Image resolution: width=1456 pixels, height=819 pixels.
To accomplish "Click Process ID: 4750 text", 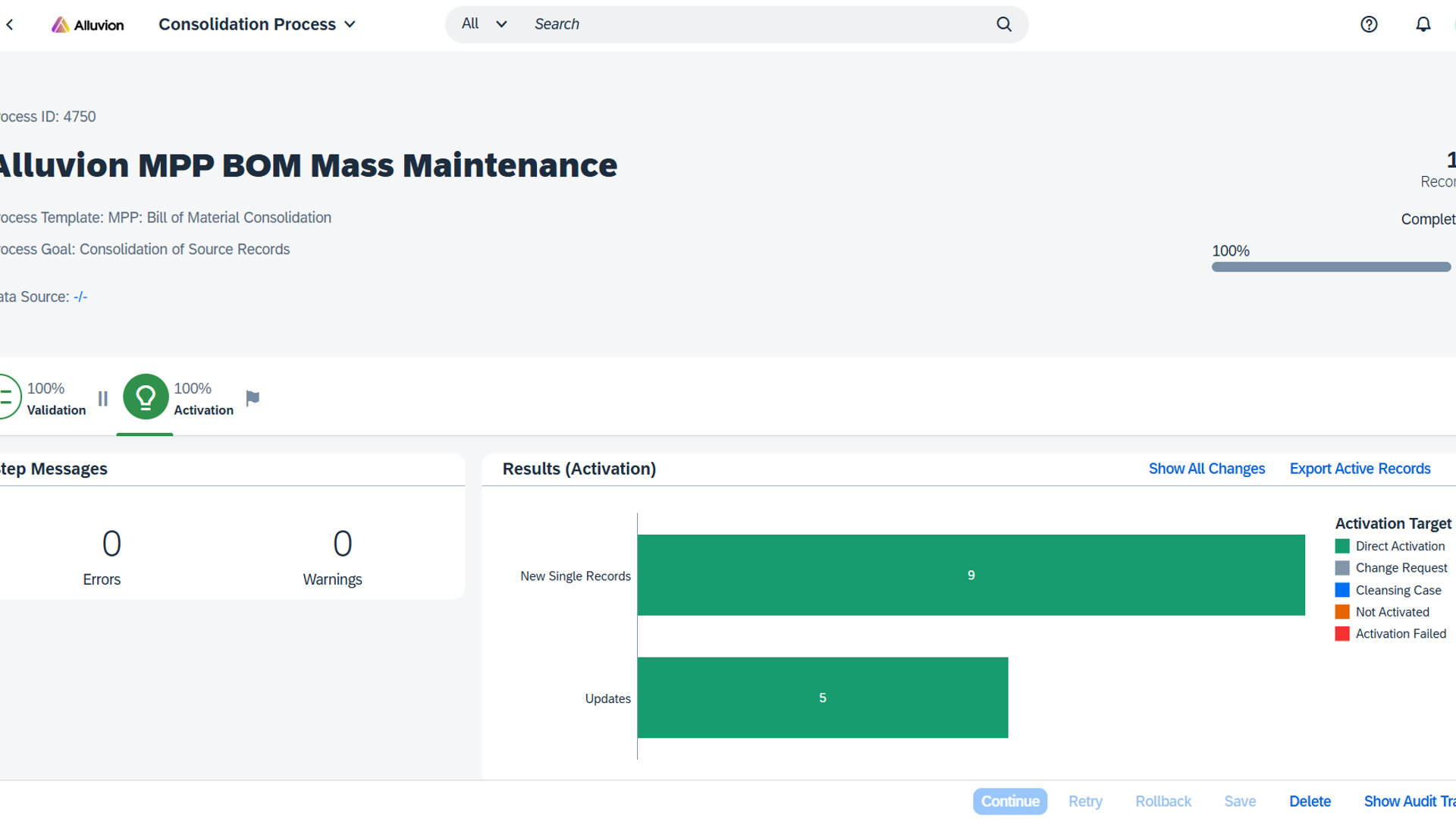I will (x=48, y=117).
